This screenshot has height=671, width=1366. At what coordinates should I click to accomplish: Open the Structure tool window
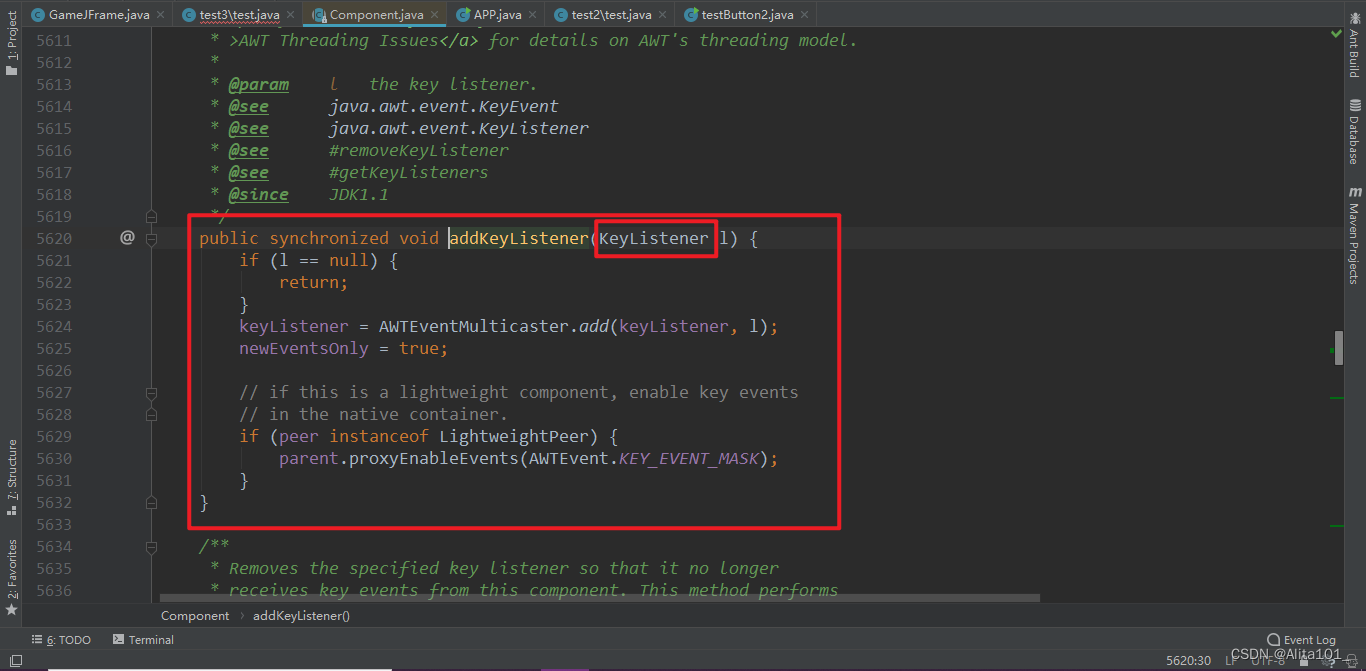coord(11,478)
